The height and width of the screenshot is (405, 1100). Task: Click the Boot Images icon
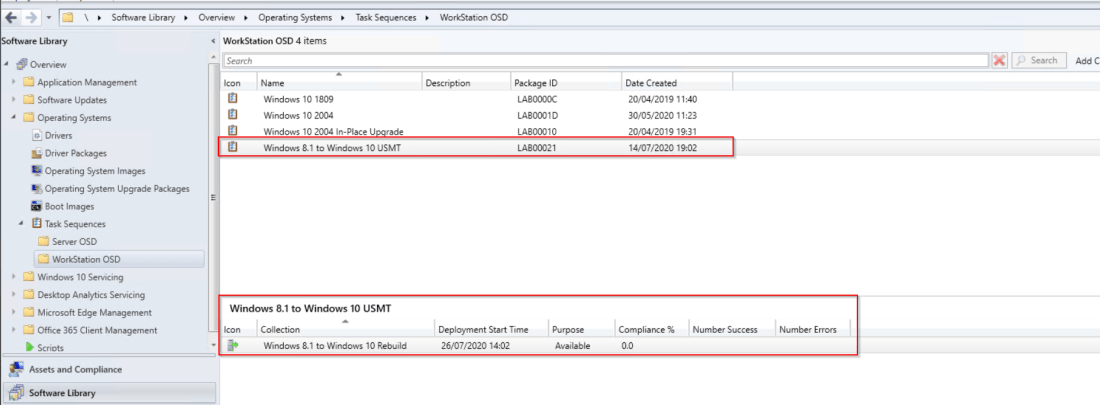click(x=37, y=206)
